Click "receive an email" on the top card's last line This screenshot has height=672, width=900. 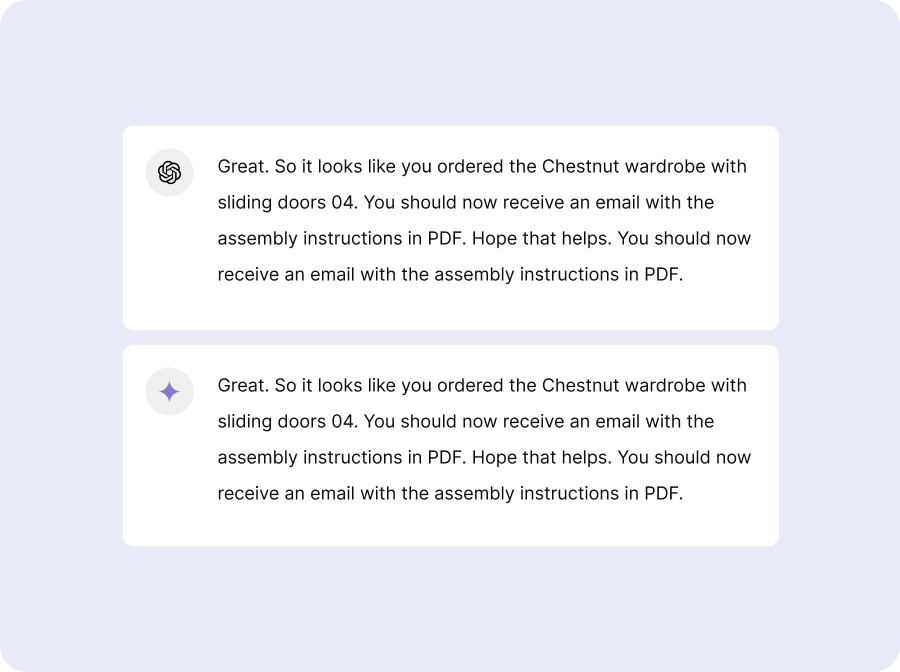click(x=286, y=275)
